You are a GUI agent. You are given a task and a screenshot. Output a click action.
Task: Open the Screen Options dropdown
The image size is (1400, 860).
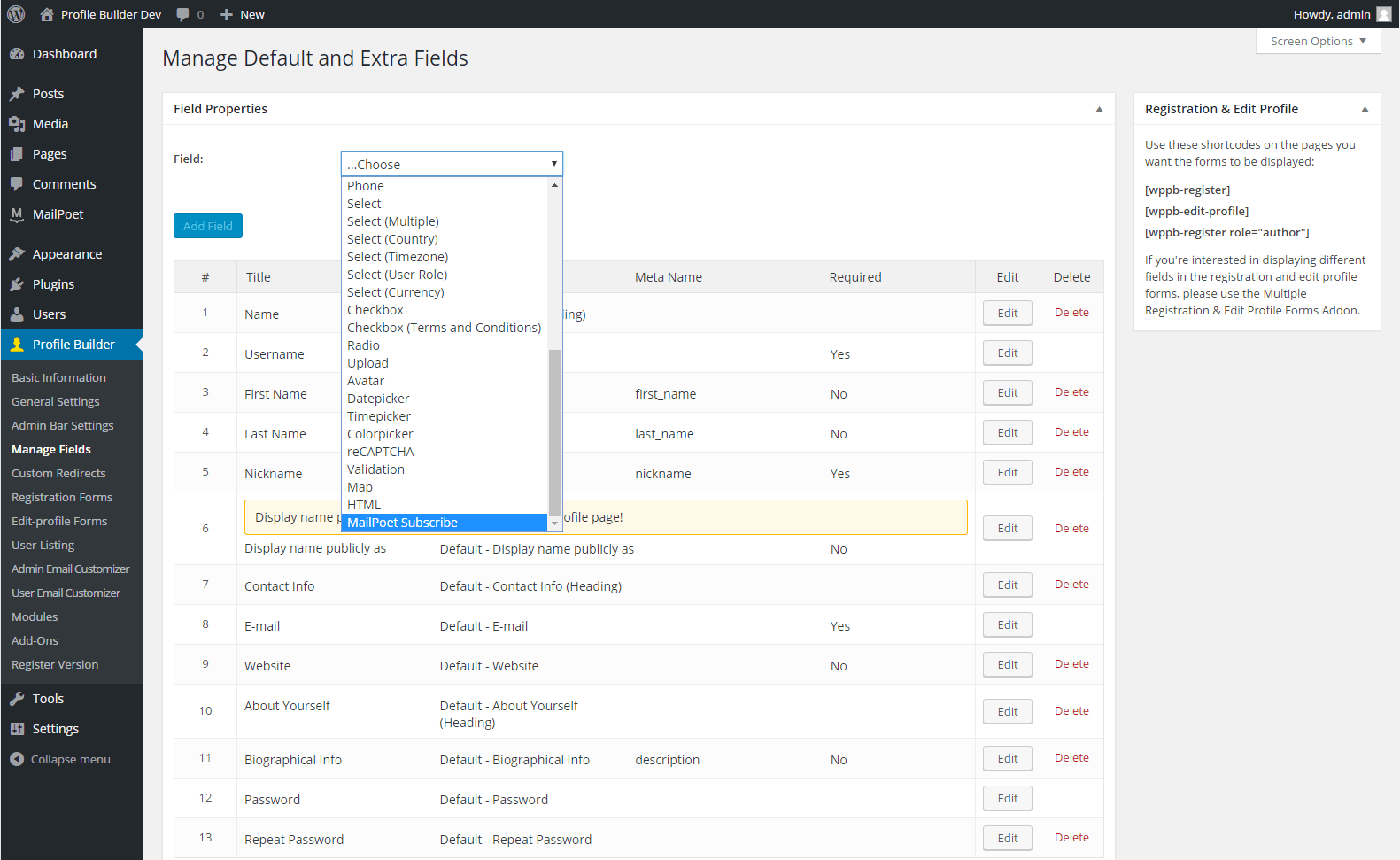point(1318,41)
